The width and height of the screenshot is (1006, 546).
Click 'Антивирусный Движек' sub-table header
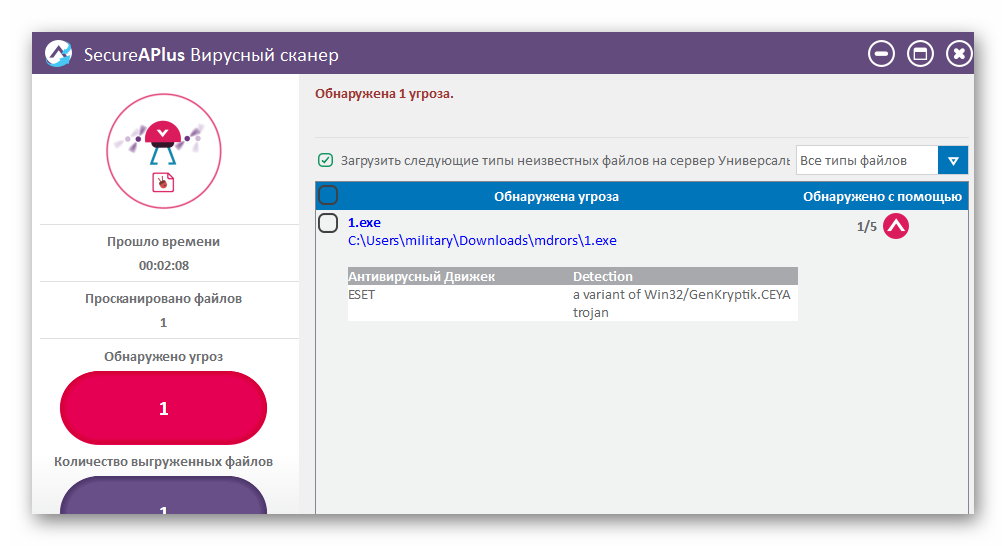tap(422, 277)
